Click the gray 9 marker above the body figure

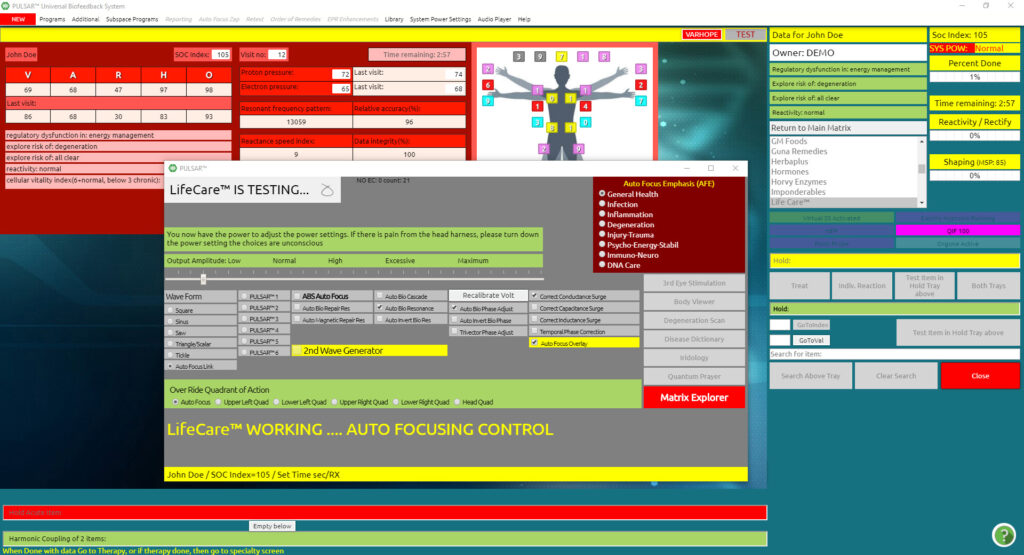(x=540, y=57)
